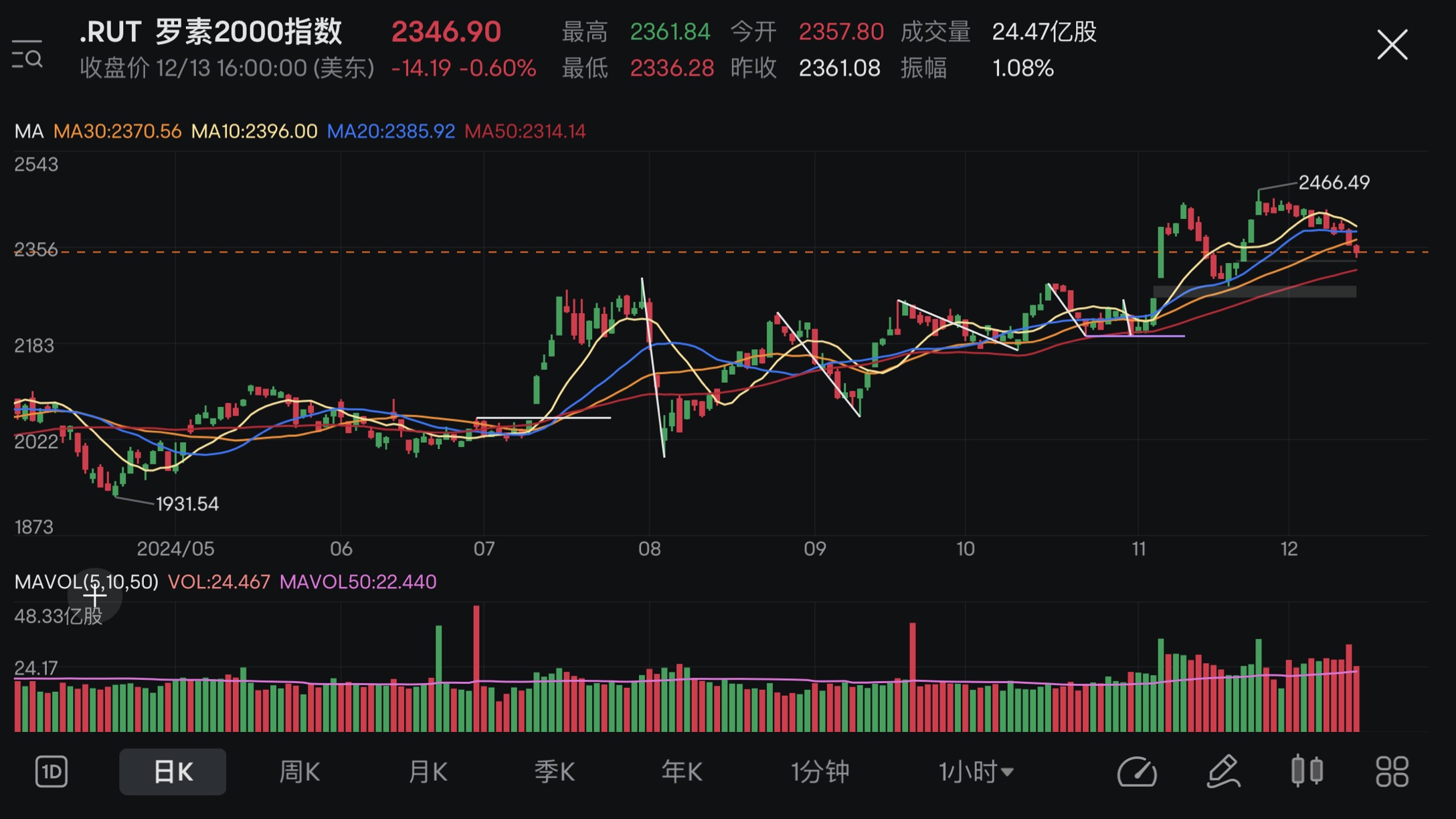Screen dimensions: 1456x819
Task: Click the 2356 price axis label
Action: coord(35,250)
